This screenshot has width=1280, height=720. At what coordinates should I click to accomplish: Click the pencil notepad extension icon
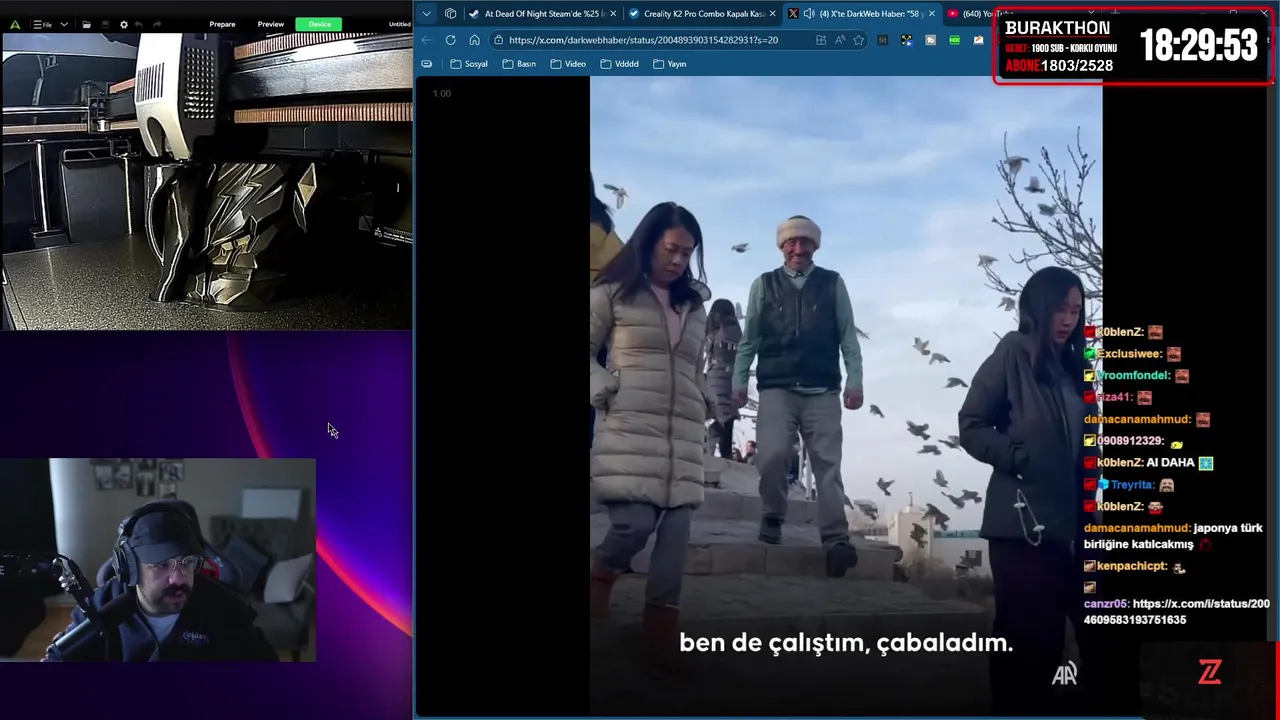(x=978, y=40)
